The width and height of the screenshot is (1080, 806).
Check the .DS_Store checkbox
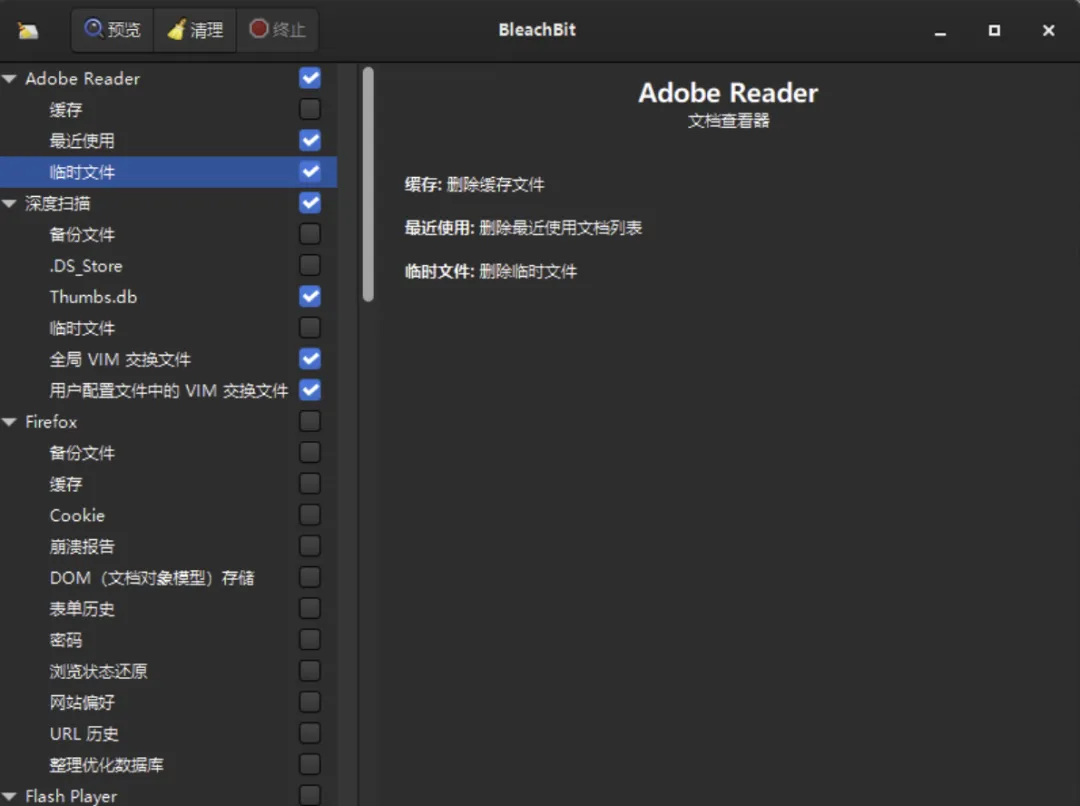coord(310,265)
